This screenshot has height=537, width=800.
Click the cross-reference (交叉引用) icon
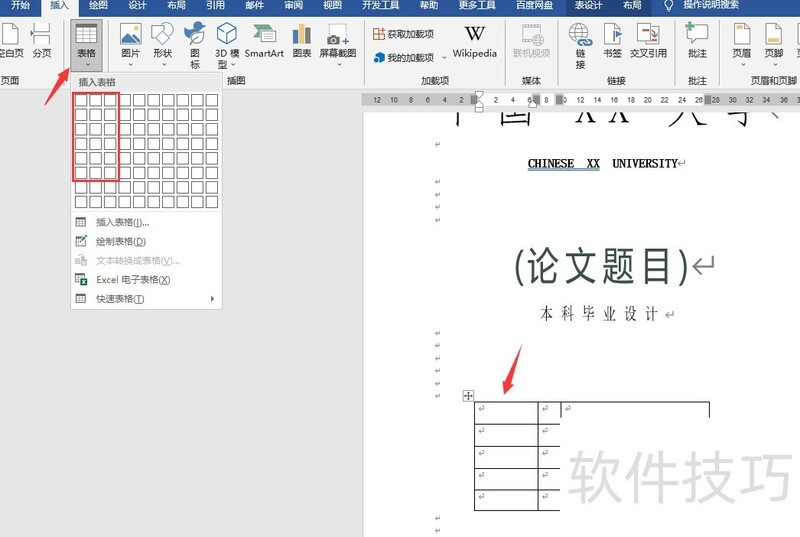click(647, 41)
